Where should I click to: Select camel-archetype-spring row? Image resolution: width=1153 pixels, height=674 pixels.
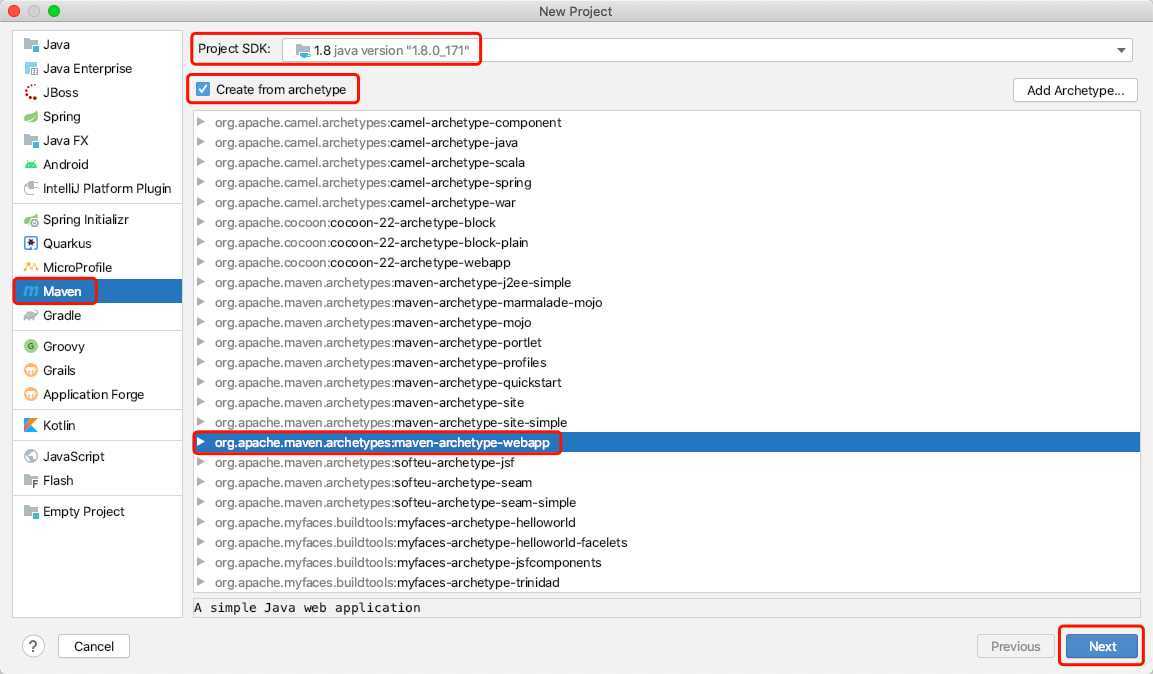(x=667, y=182)
